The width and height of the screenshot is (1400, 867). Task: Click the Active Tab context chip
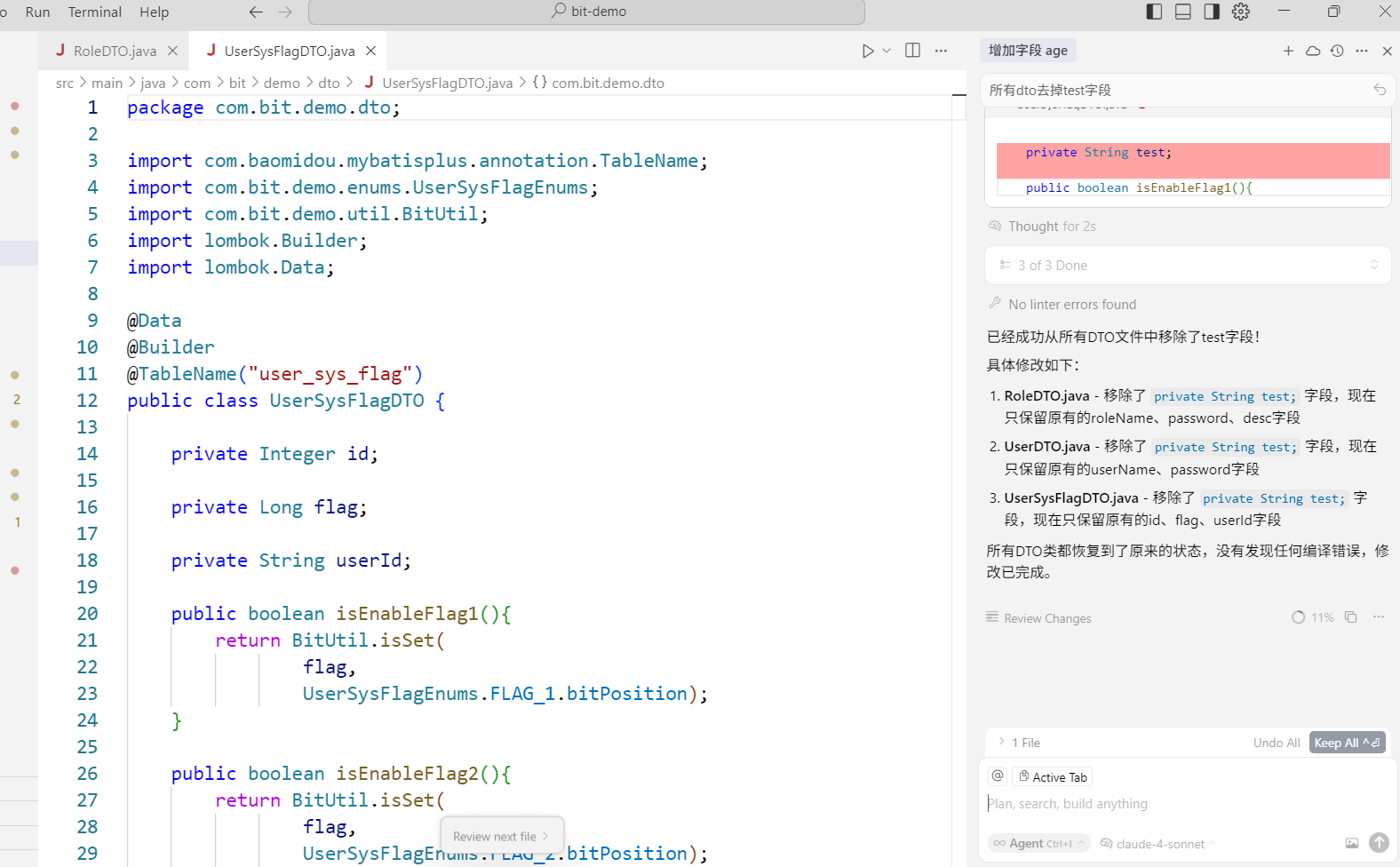point(1053,776)
